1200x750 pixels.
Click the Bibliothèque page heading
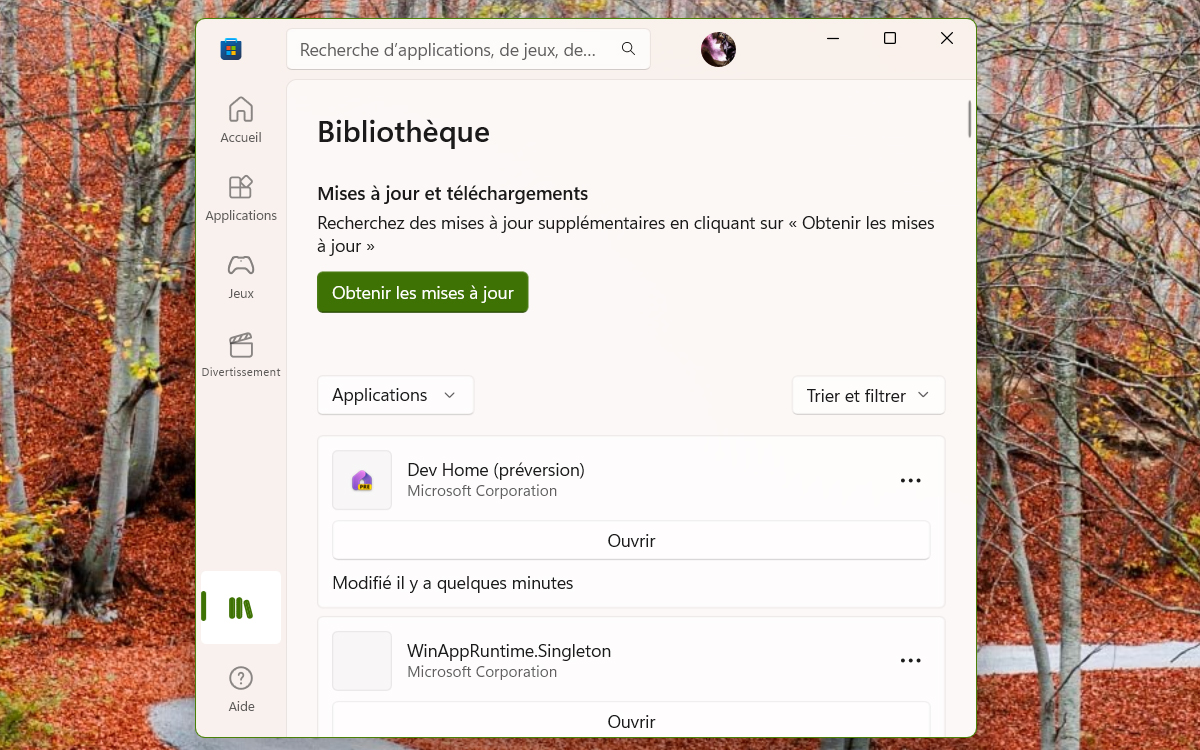(x=404, y=132)
